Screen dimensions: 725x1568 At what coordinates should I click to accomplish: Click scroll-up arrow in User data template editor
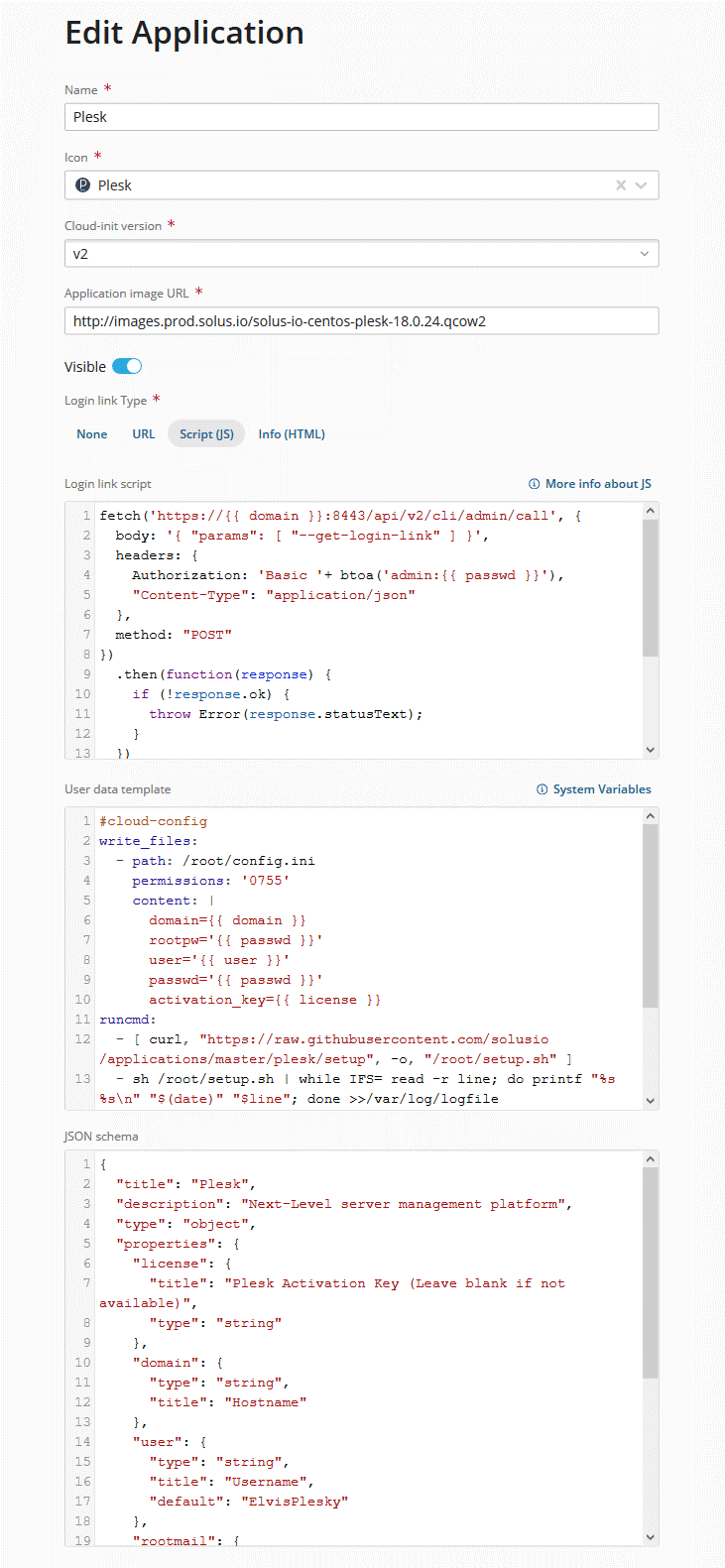651,816
